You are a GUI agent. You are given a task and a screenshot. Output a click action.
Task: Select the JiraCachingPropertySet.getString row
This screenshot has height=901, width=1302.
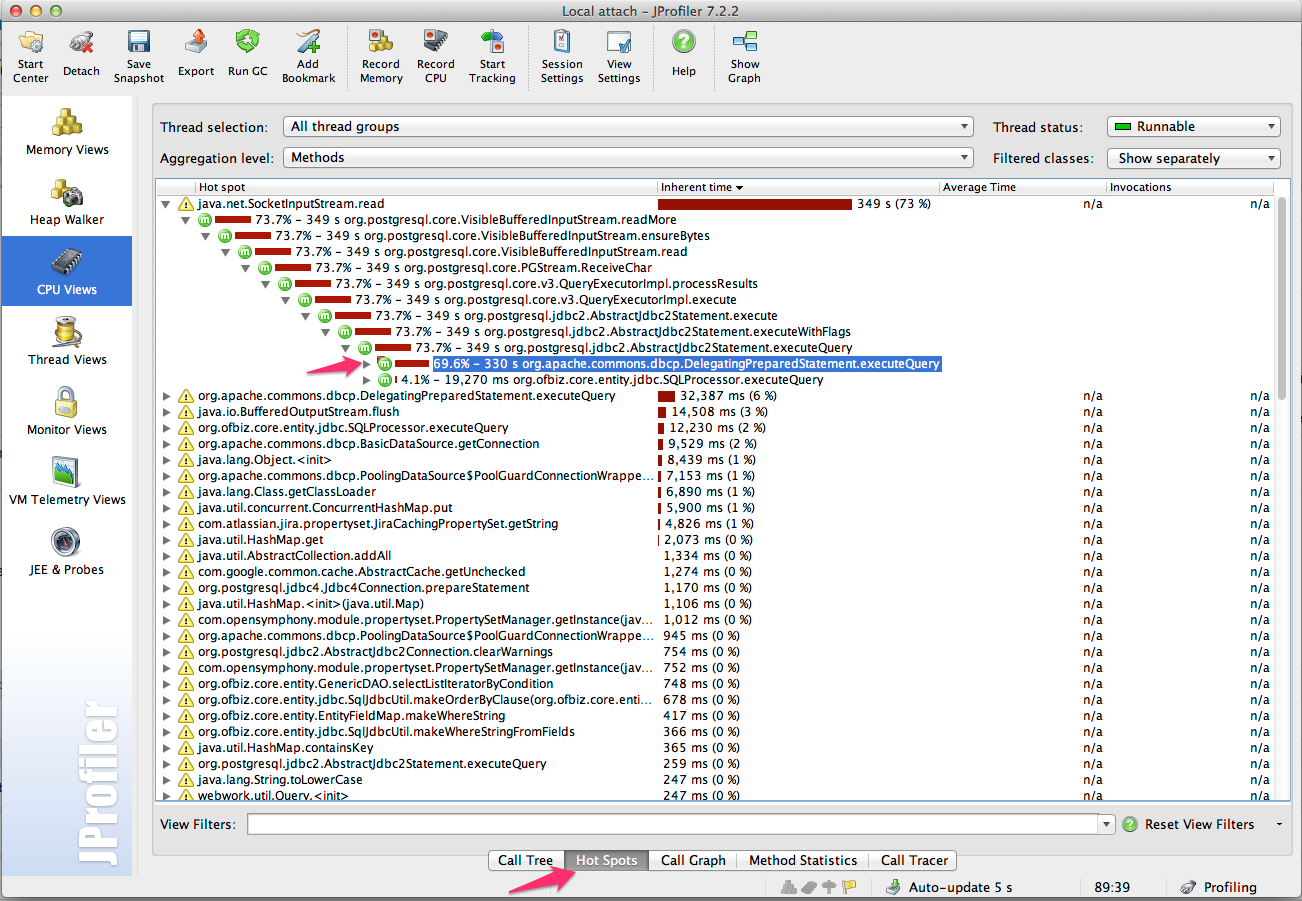[715, 524]
